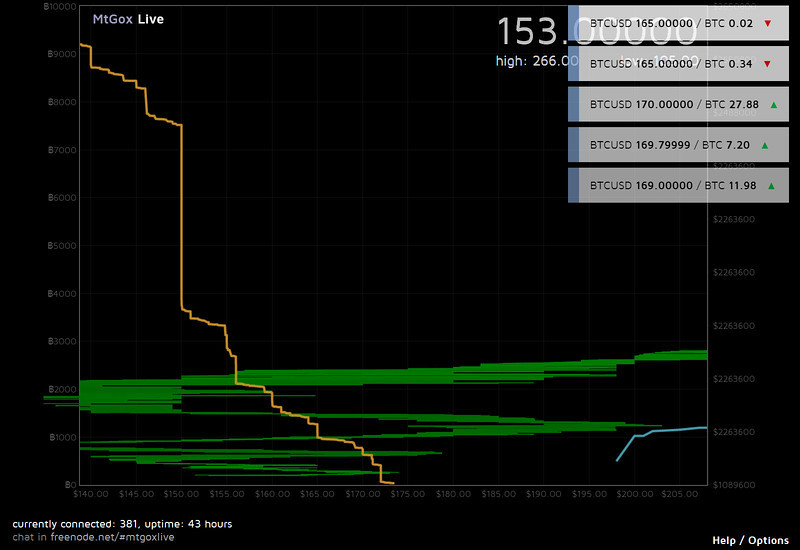This screenshot has width=800, height=550.
Task: Click the B5000 y-axis label
Action: [62, 246]
